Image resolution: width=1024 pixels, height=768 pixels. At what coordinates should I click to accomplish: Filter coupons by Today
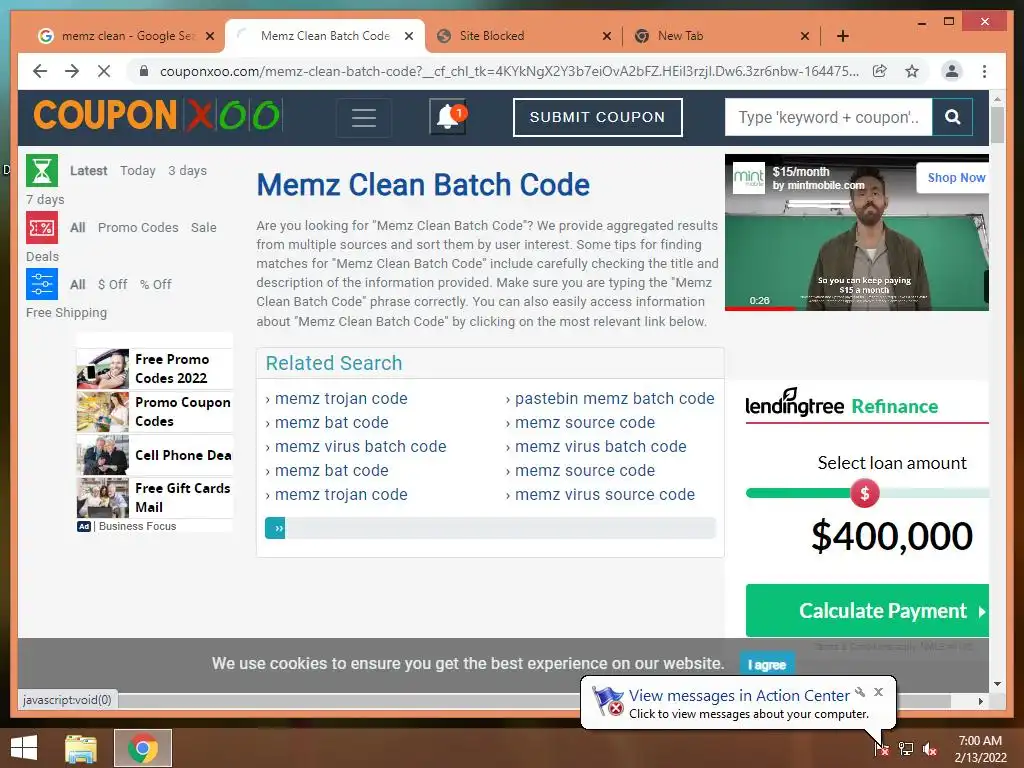click(138, 170)
